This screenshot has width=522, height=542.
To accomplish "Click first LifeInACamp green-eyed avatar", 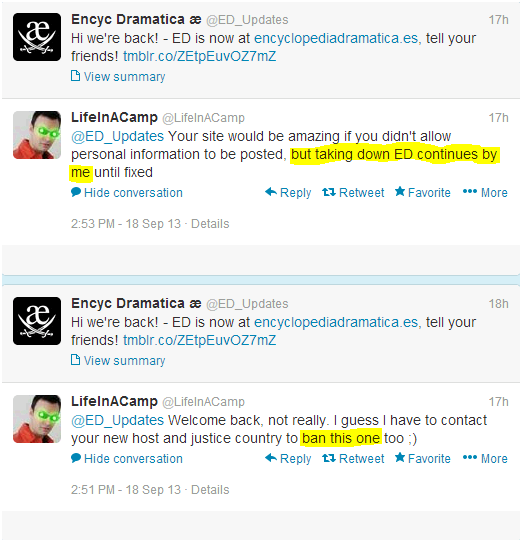I will (x=37, y=135).
